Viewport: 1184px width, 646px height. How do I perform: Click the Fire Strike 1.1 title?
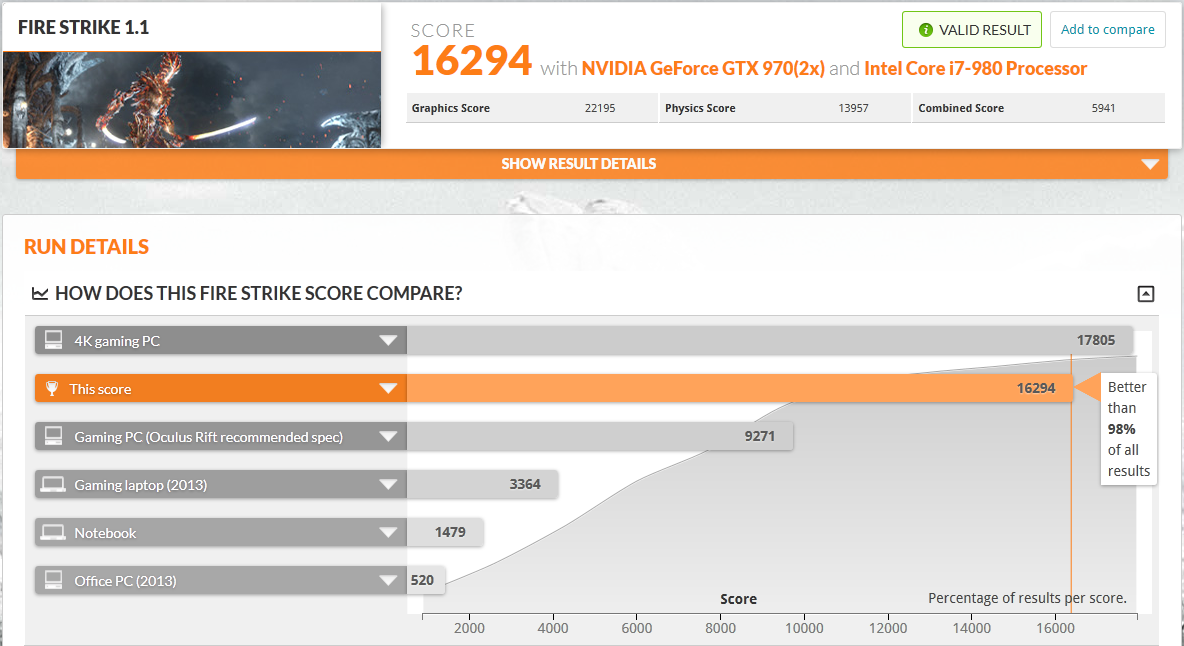[x=84, y=27]
